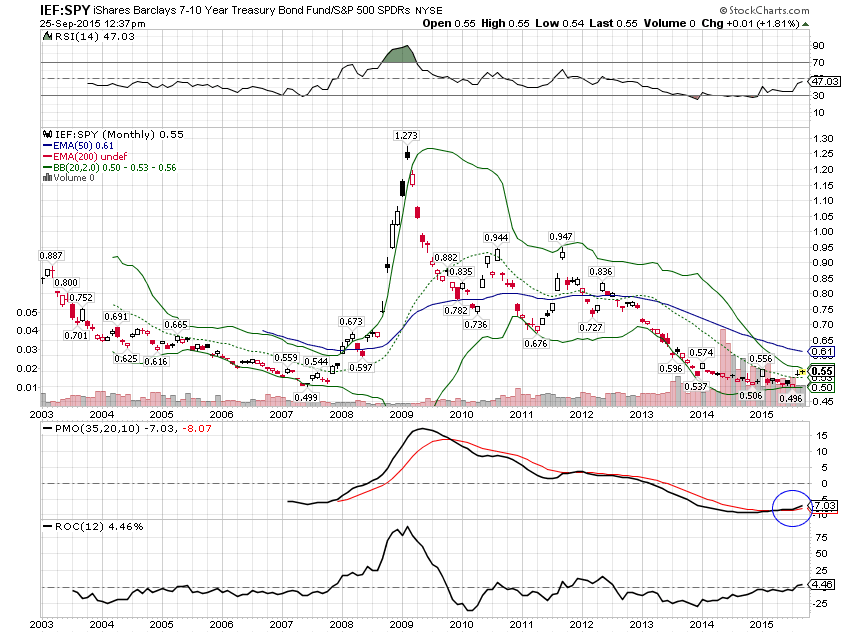
Task: Click the 0.691 price label
Action: tap(116, 316)
